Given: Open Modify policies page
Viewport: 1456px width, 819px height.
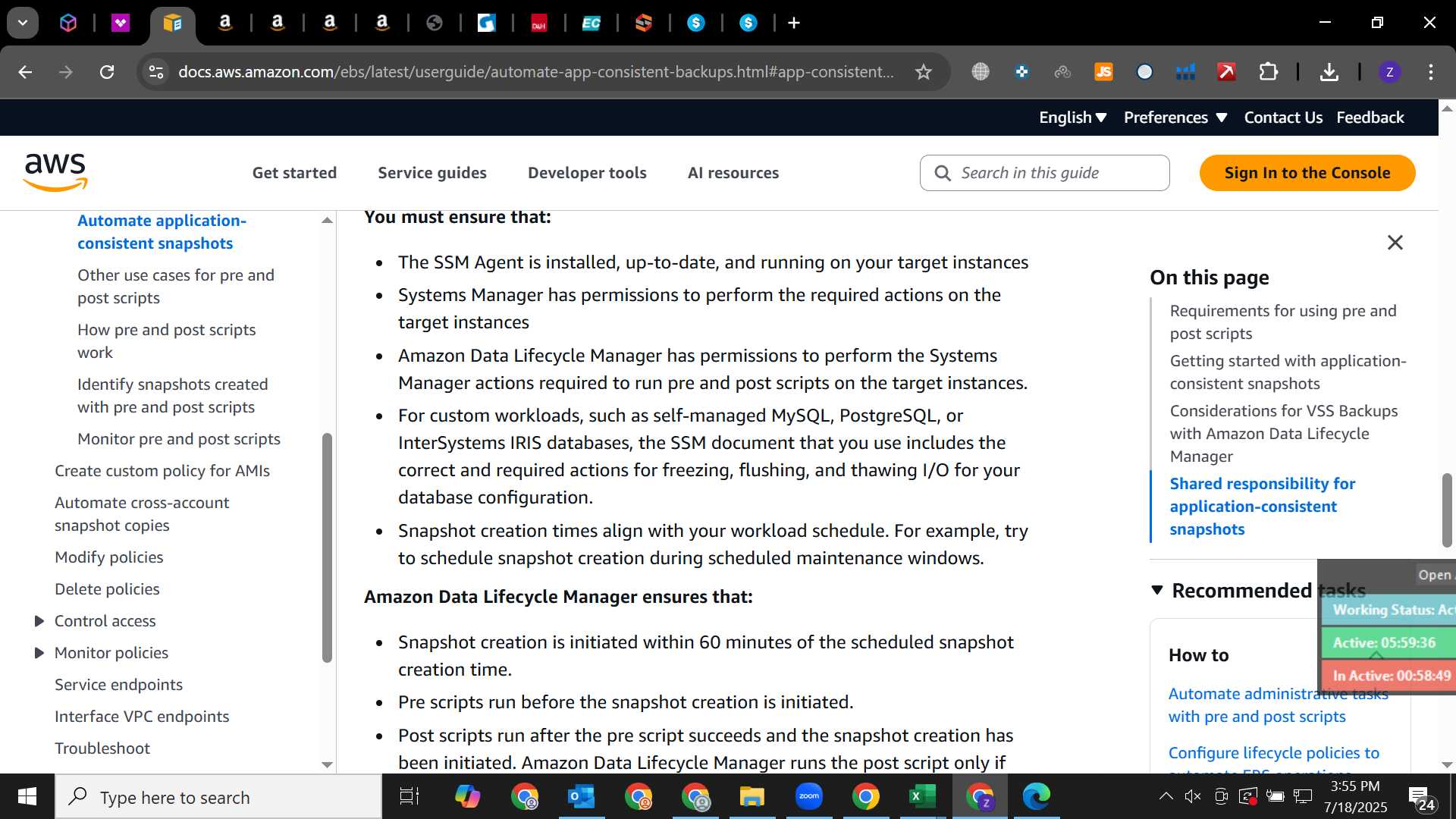Looking at the screenshot, I should tap(108, 557).
